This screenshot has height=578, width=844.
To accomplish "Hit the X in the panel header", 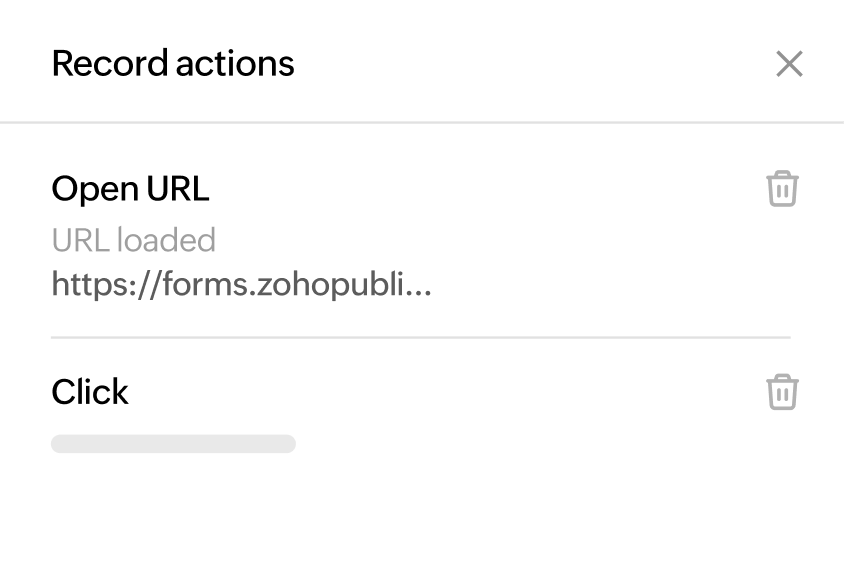I will click(x=789, y=65).
